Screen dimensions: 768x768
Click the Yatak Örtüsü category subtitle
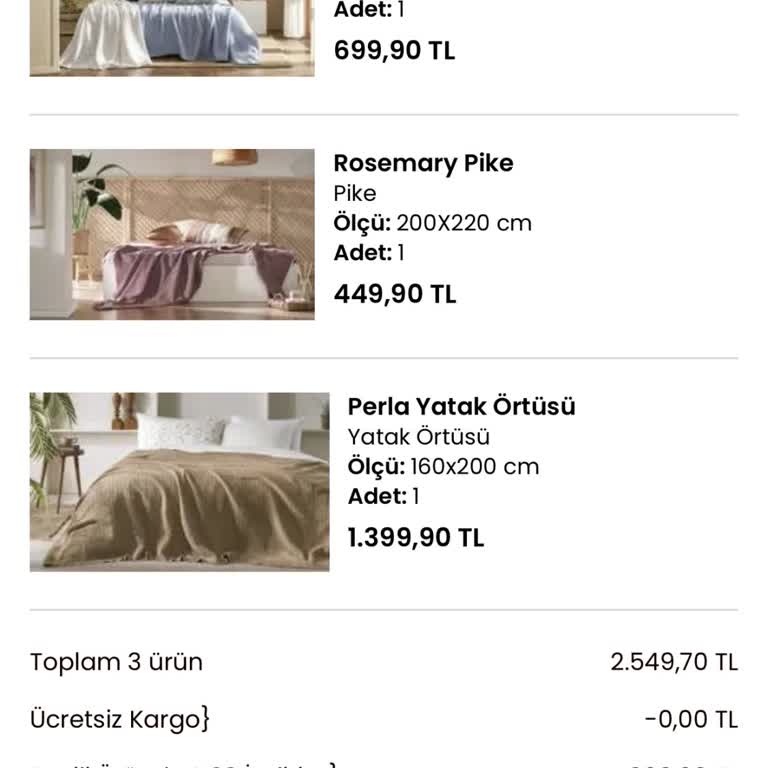coord(418,437)
